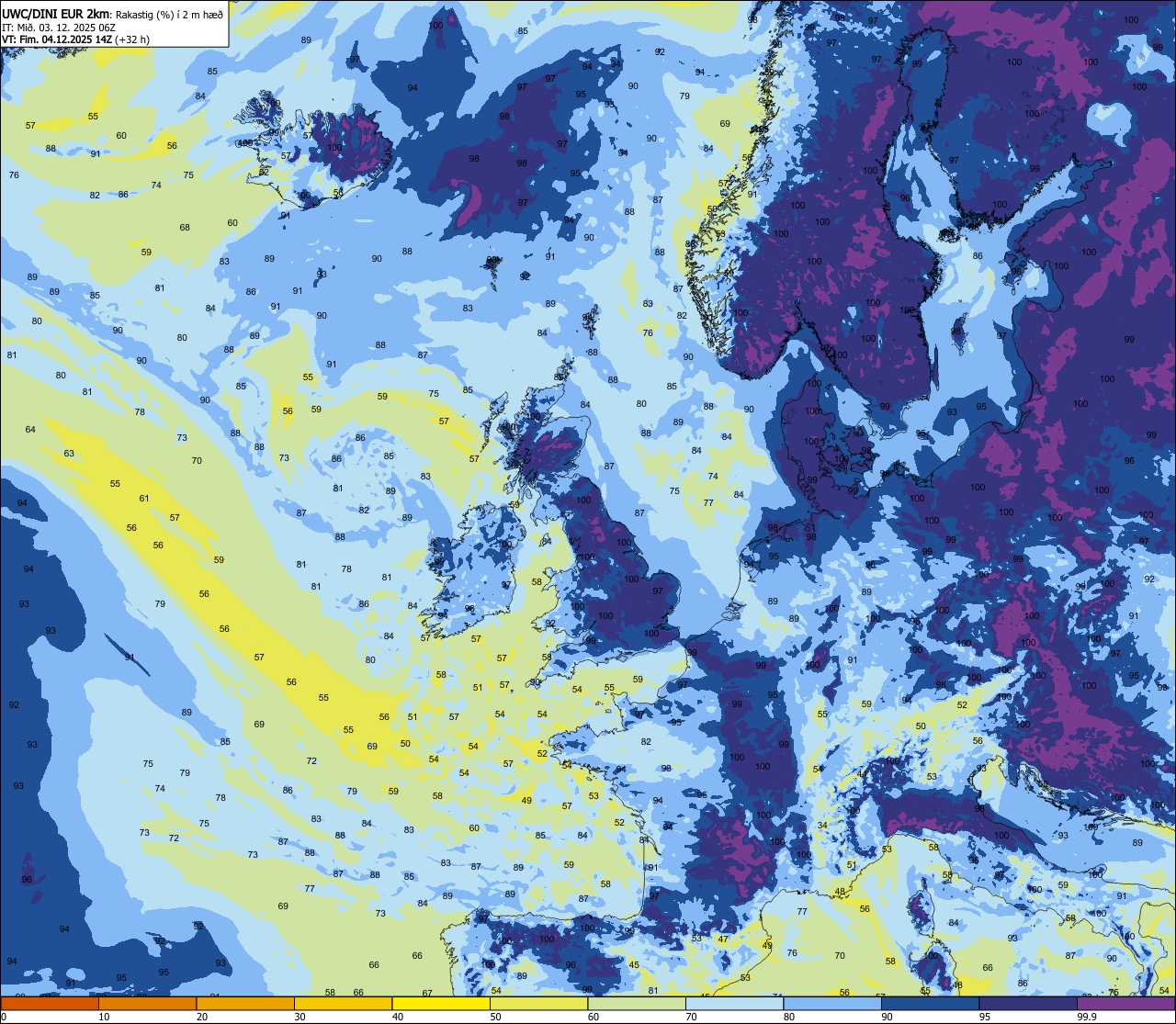This screenshot has height=1024, width=1176.
Task: Choose the 70–80% pale blue legend swatch
Action: pyautogui.click(x=734, y=1003)
